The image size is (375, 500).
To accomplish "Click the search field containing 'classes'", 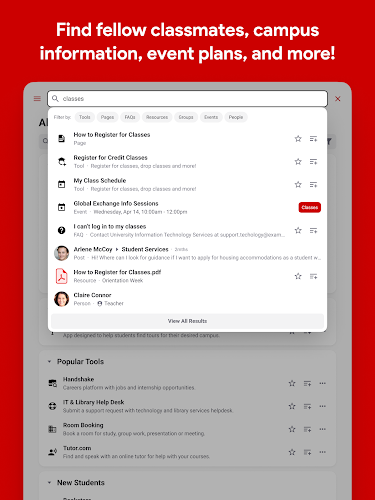I will pos(187,99).
